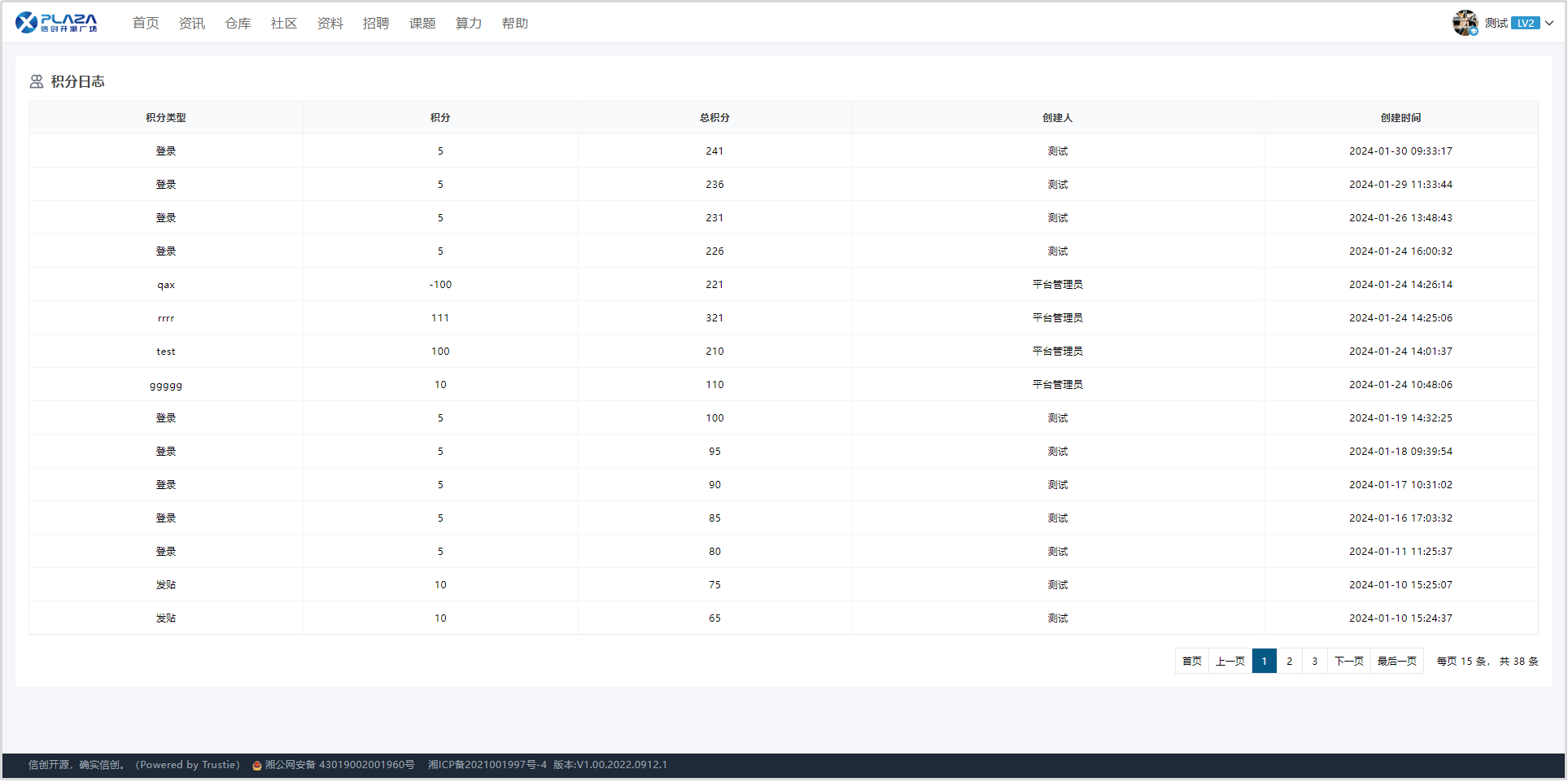1568x782 pixels.
Task: Click the points log heading icon
Action: point(37,81)
